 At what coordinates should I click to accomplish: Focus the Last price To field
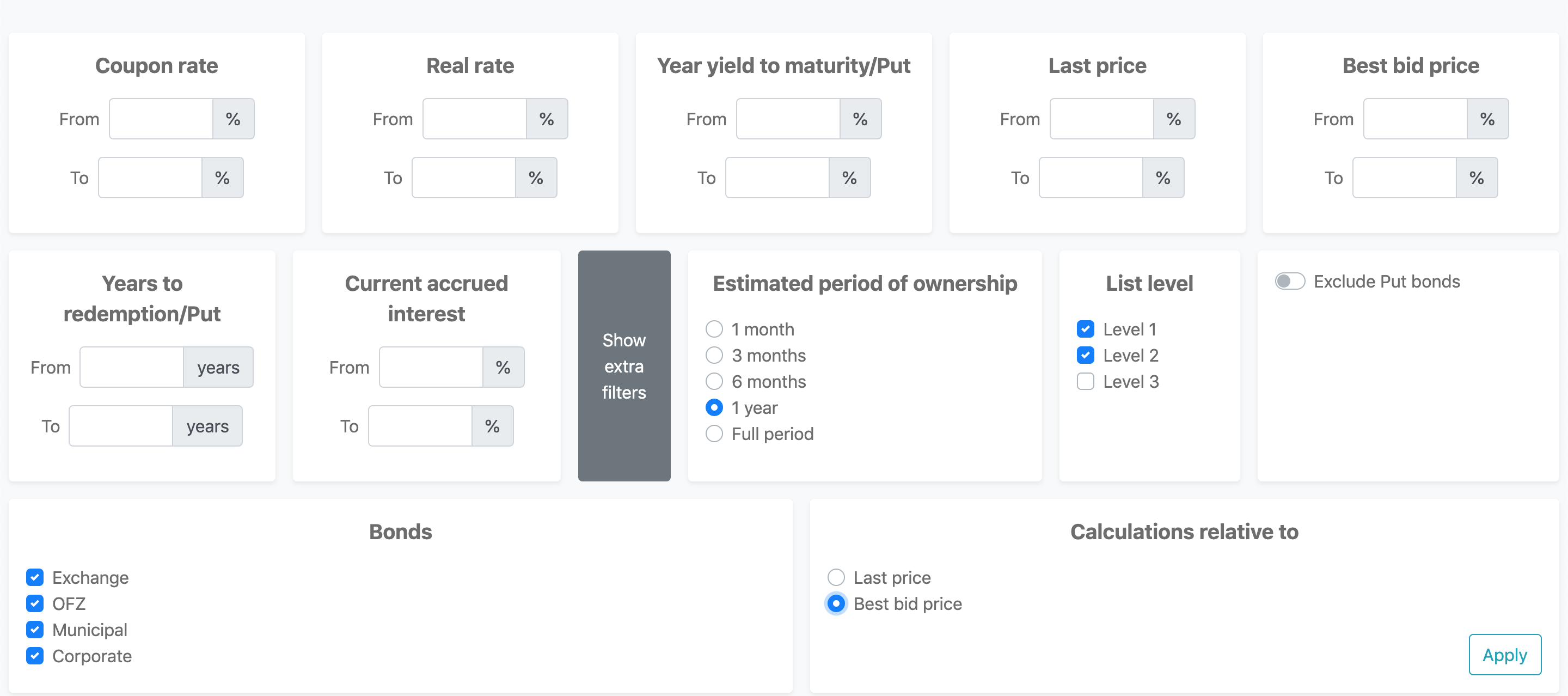(1090, 178)
